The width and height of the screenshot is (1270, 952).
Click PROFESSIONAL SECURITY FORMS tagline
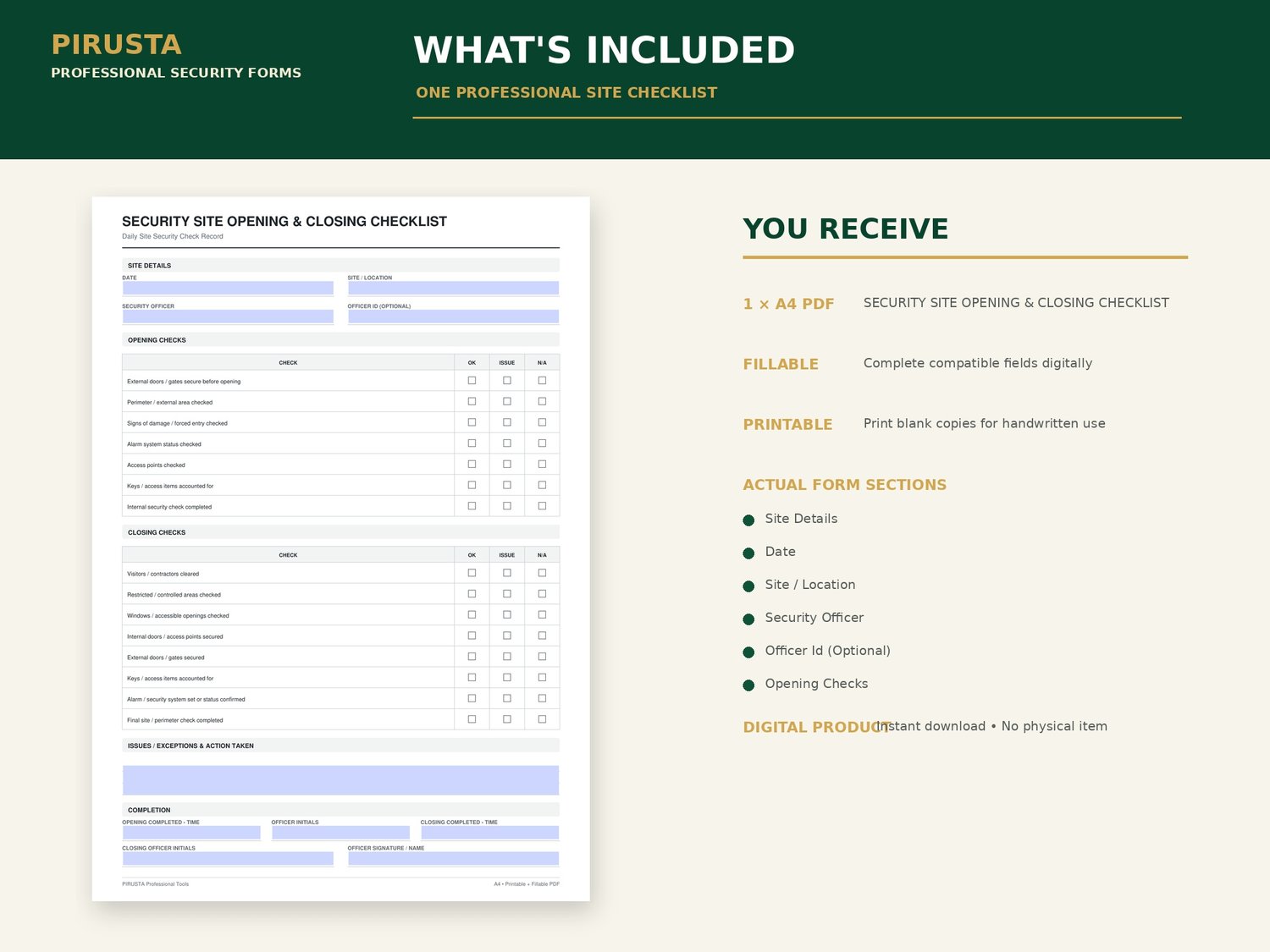(176, 73)
